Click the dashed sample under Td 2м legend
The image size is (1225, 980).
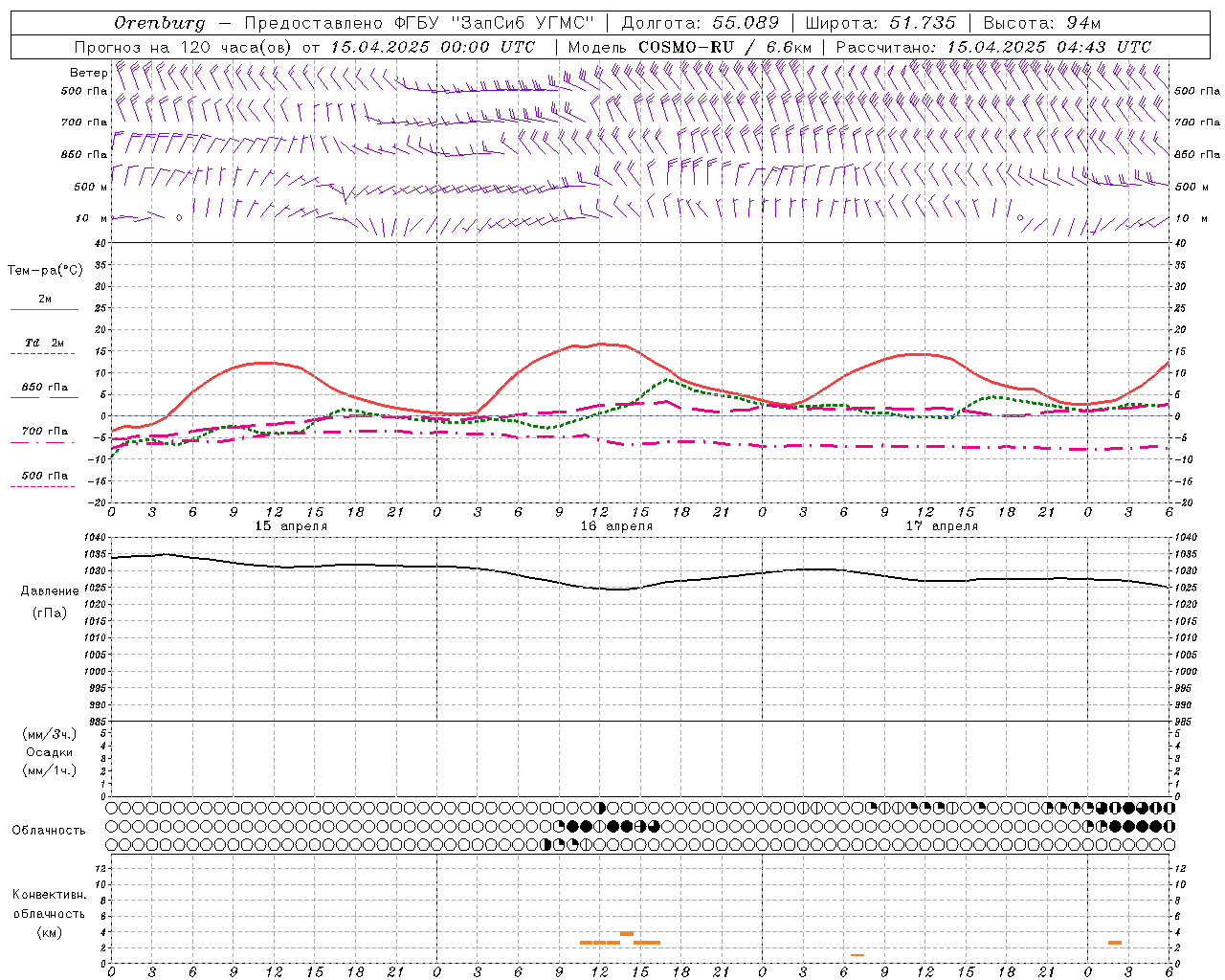(x=44, y=353)
